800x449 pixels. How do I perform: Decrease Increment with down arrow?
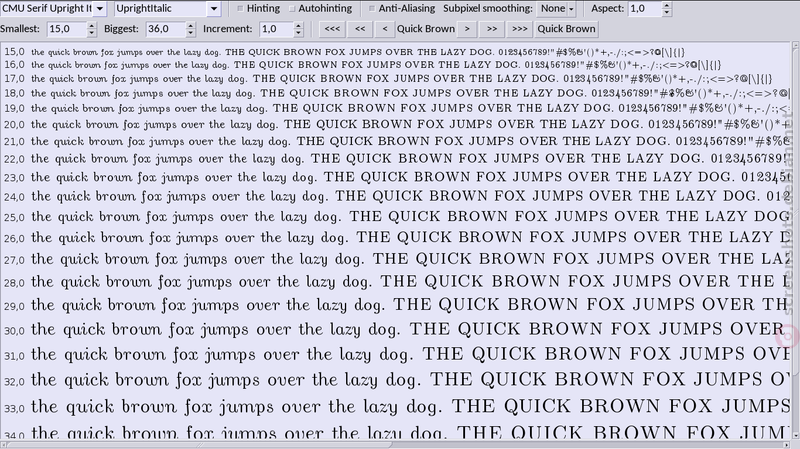[x=299, y=32]
